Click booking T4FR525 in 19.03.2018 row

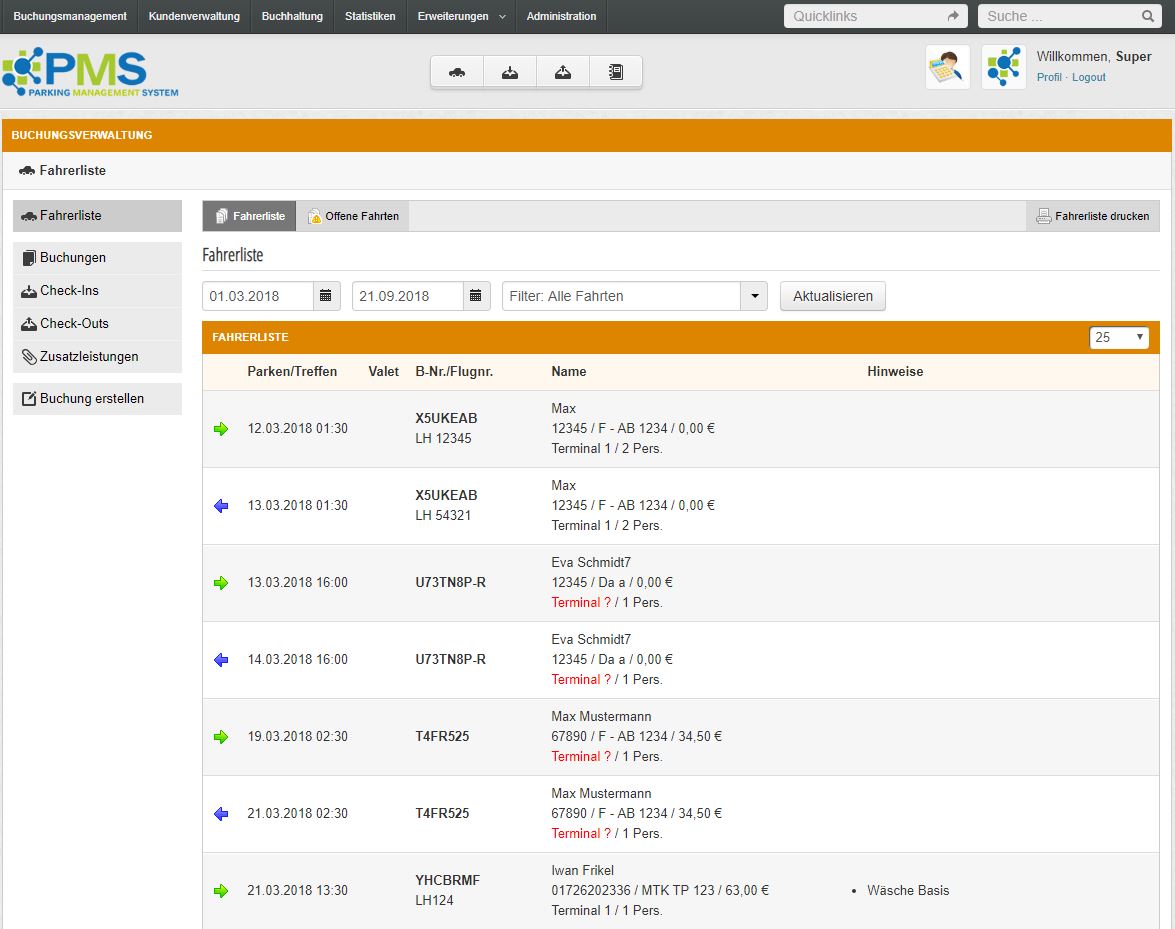(442, 736)
